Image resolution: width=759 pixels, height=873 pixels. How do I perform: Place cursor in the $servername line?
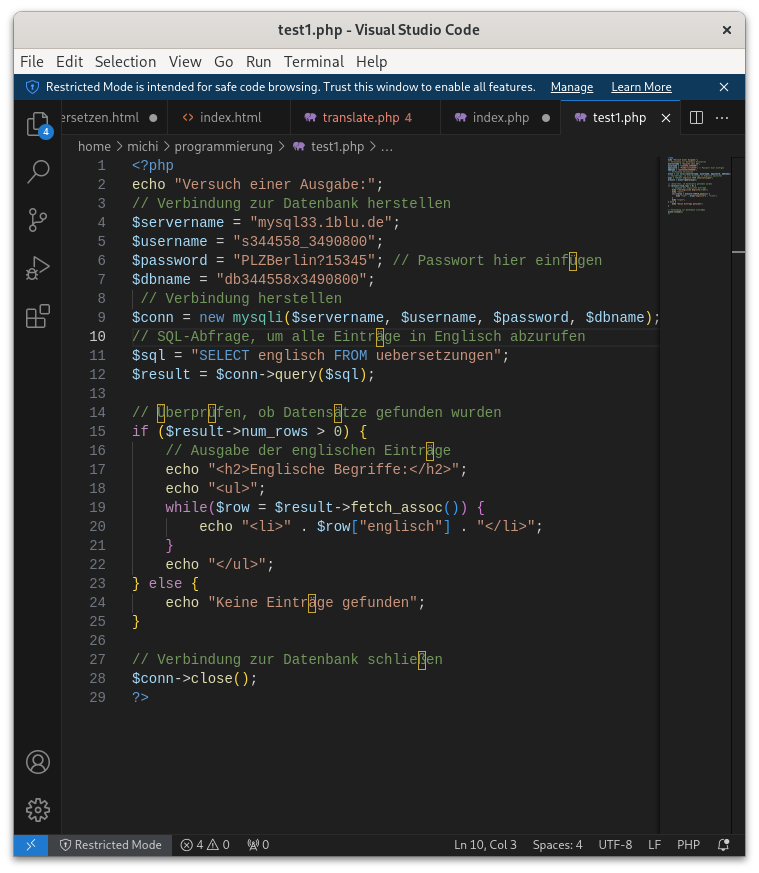[266, 222]
